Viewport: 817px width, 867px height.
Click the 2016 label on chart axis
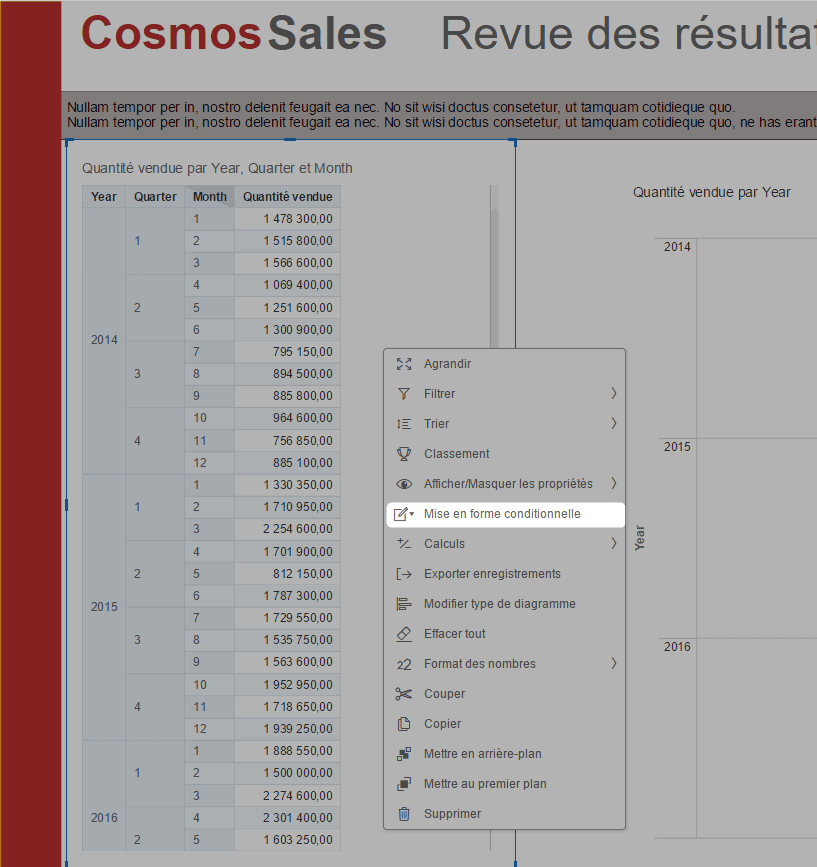click(x=677, y=647)
